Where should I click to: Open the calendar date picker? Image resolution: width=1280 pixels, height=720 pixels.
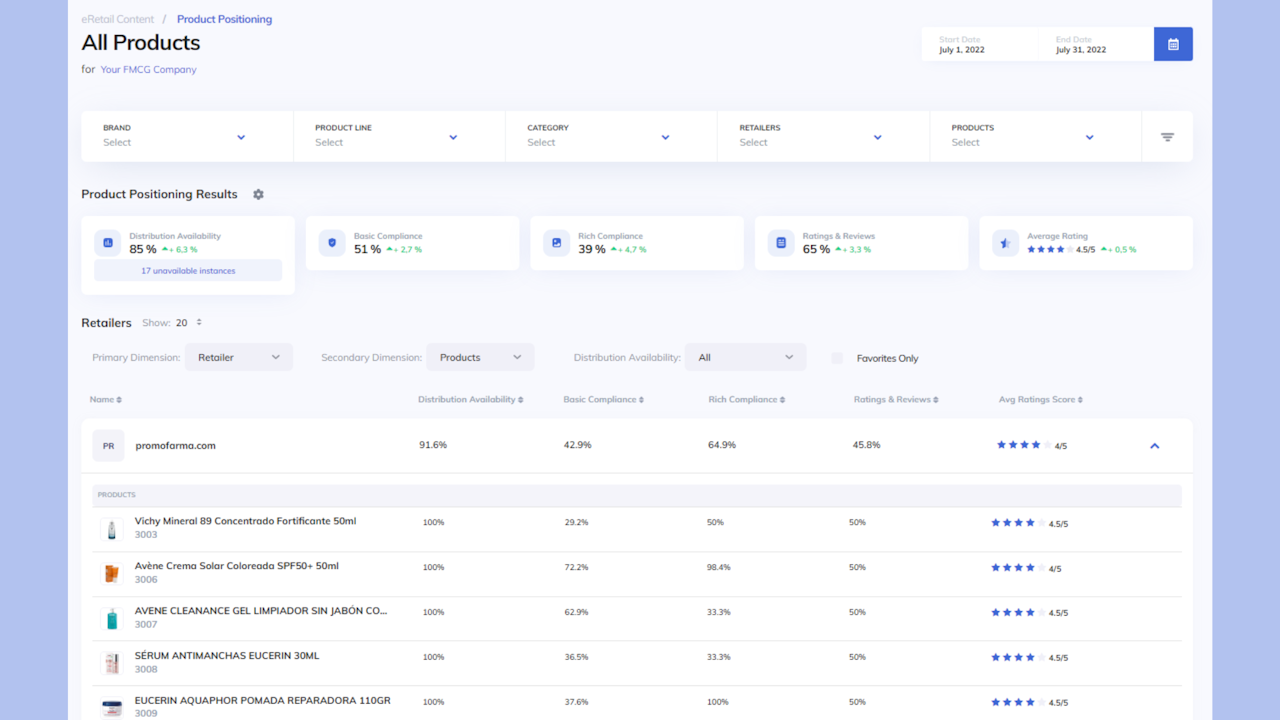click(x=1173, y=44)
